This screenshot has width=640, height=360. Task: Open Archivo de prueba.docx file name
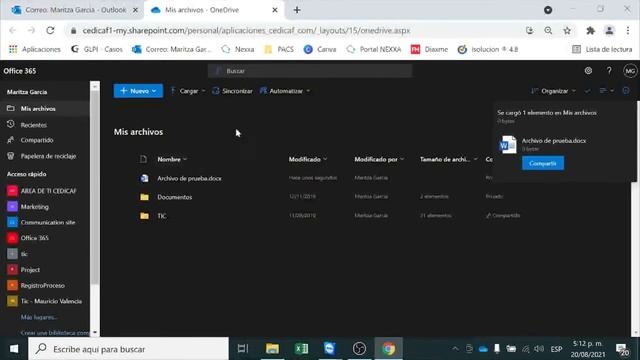click(x=189, y=178)
